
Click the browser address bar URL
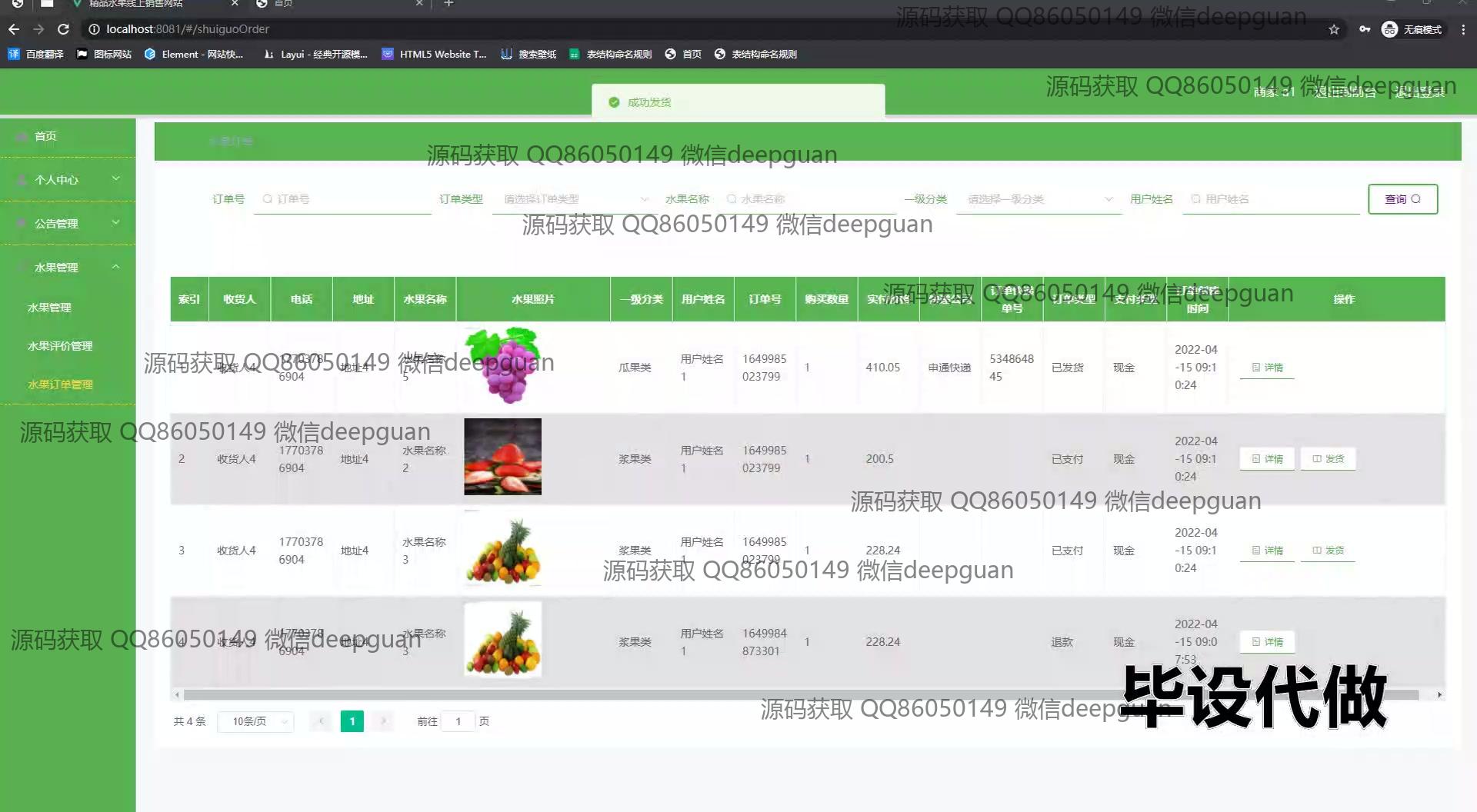tap(188, 29)
